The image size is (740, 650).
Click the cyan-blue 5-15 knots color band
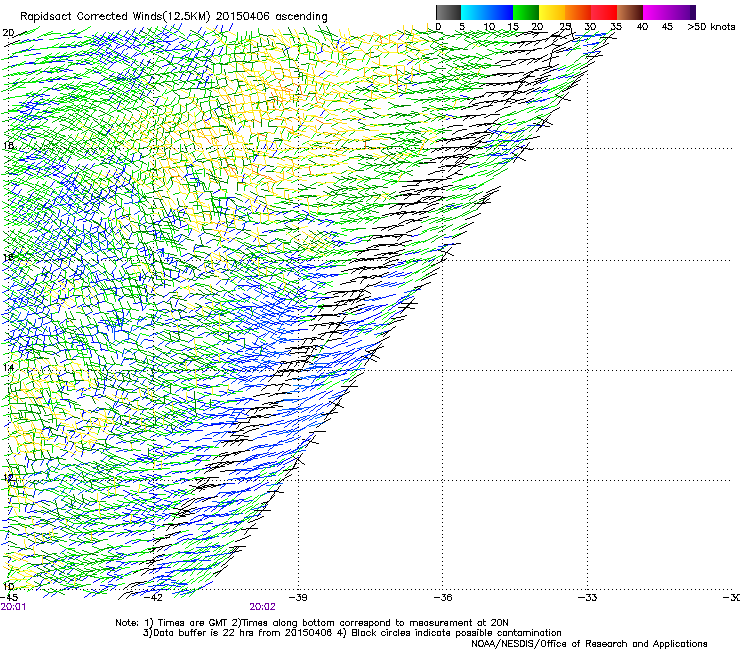click(487, 12)
